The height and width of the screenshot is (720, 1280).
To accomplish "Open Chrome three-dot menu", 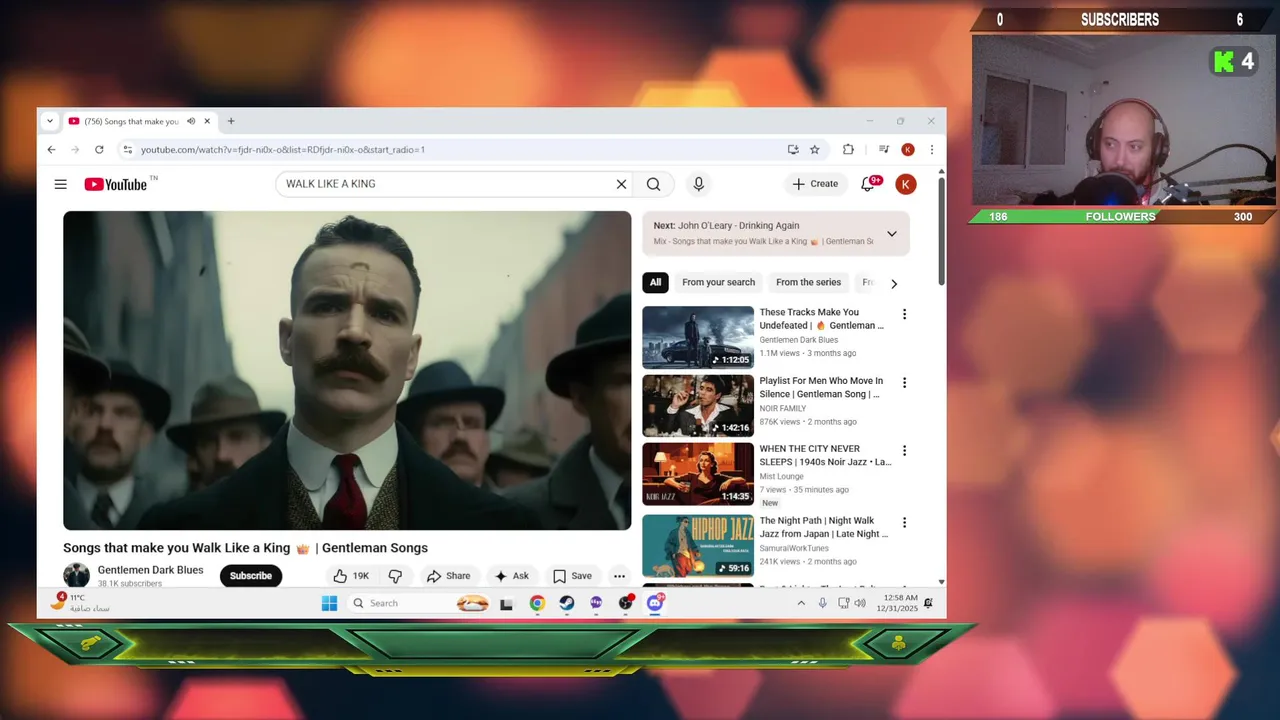I will (x=932, y=150).
